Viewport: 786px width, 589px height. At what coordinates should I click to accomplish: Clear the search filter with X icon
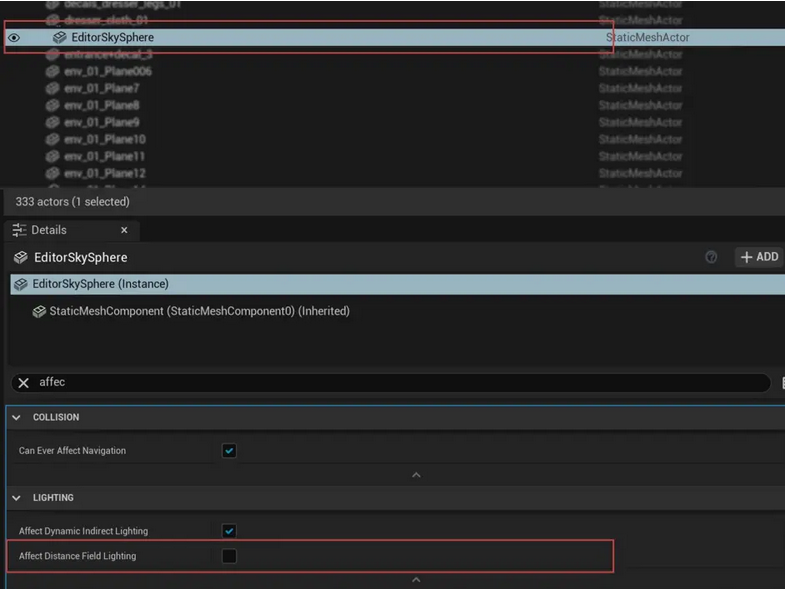tap(24, 383)
